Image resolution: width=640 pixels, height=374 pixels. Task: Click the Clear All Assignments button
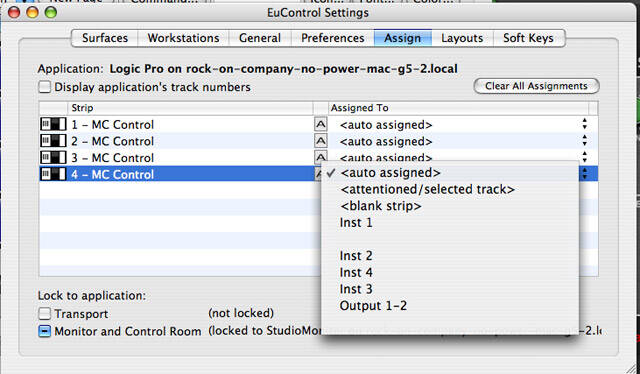(536, 86)
